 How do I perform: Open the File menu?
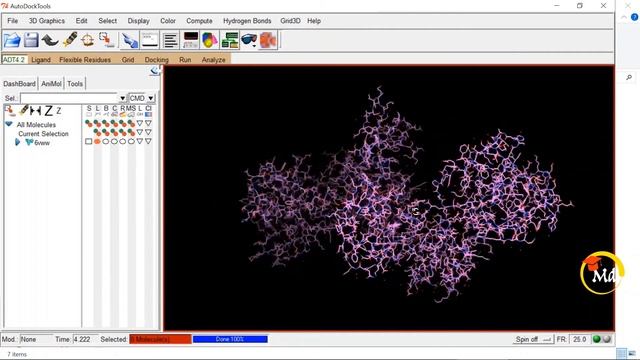click(13, 21)
